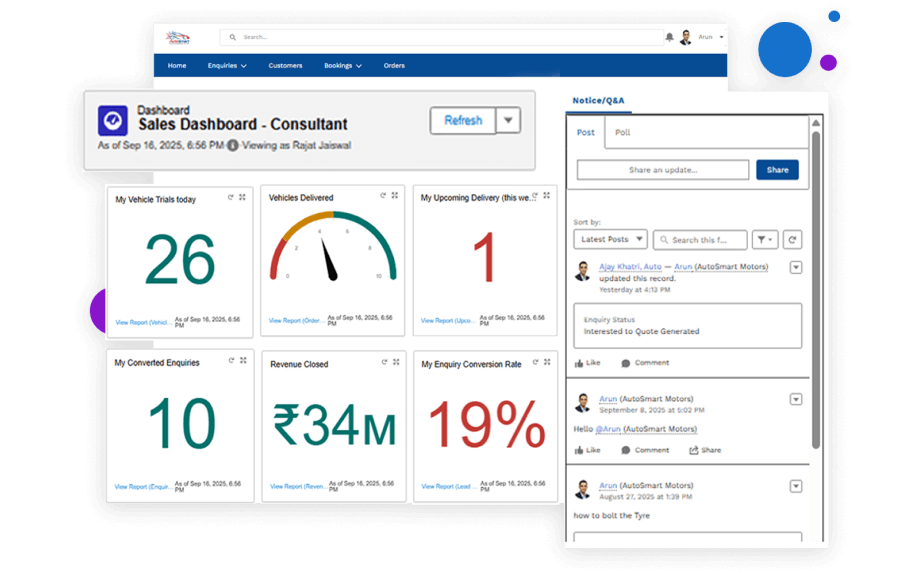
Task: Go to the Customers nav item
Action: coord(285,66)
